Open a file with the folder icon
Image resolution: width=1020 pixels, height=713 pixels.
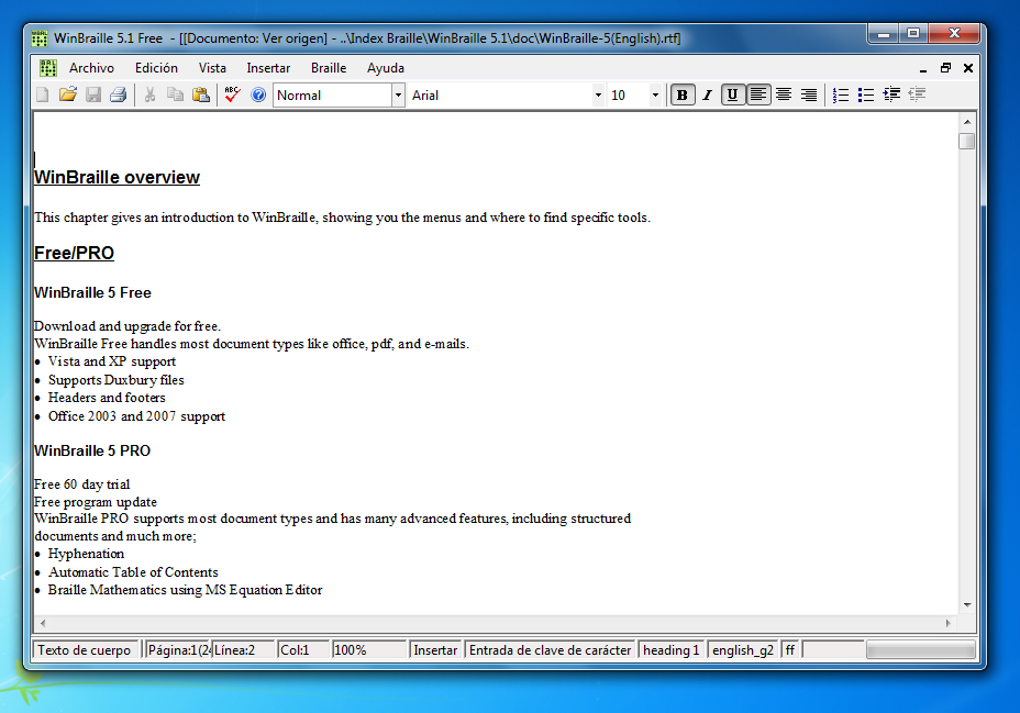click(68, 95)
